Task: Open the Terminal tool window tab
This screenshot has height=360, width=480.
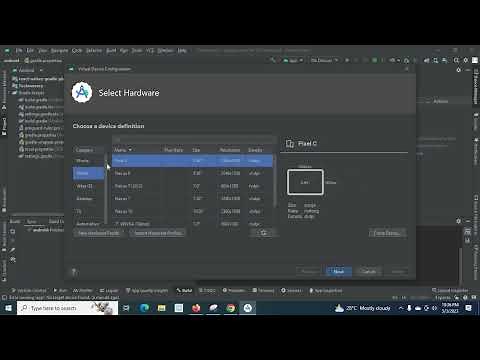Action: pos(263,291)
